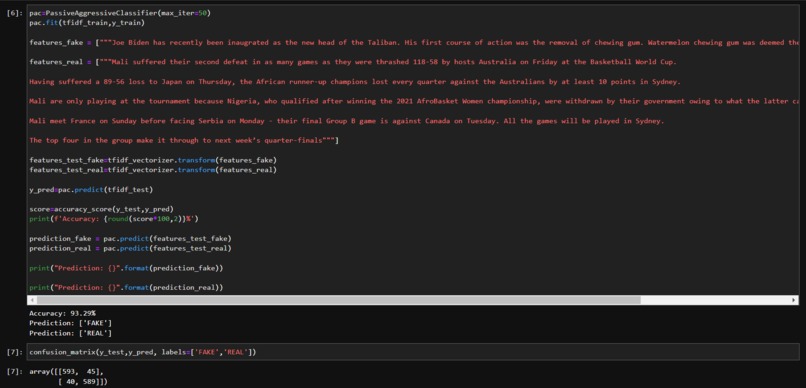Click into the confusion_matrix code cell
The image size is (806, 388).
[413, 352]
